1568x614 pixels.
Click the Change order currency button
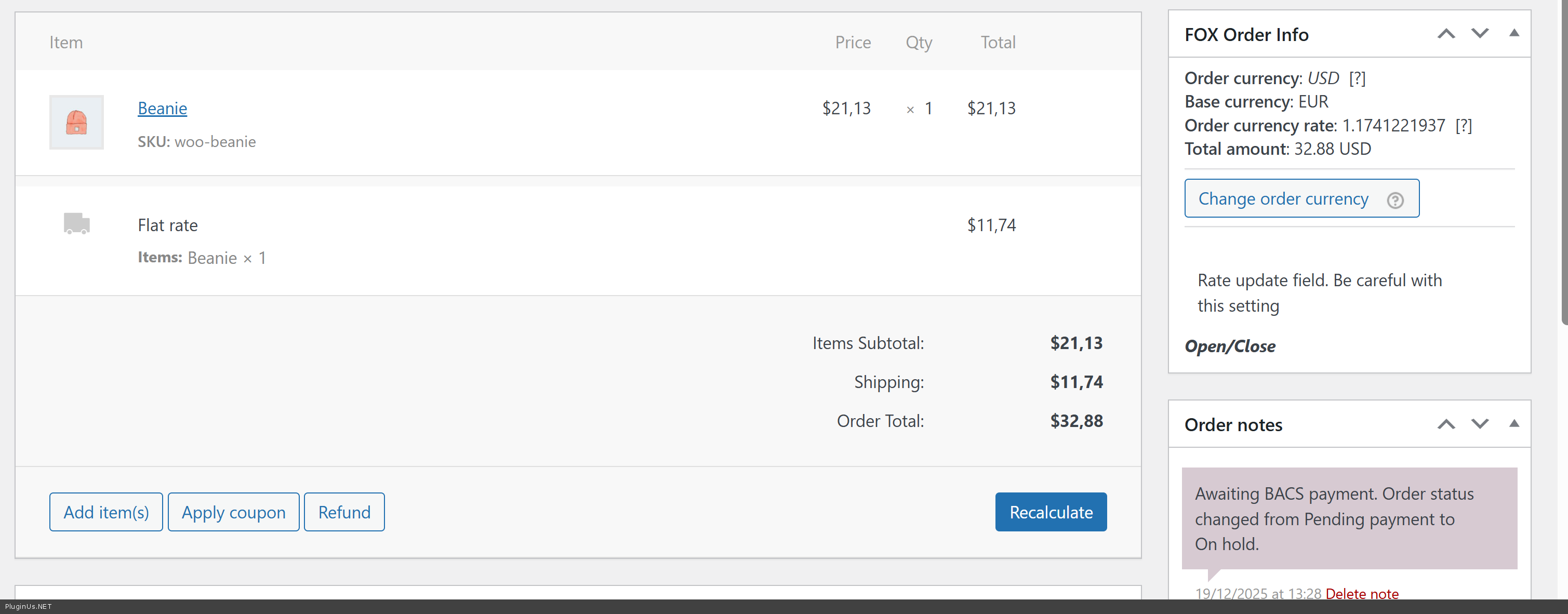pos(1283,198)
